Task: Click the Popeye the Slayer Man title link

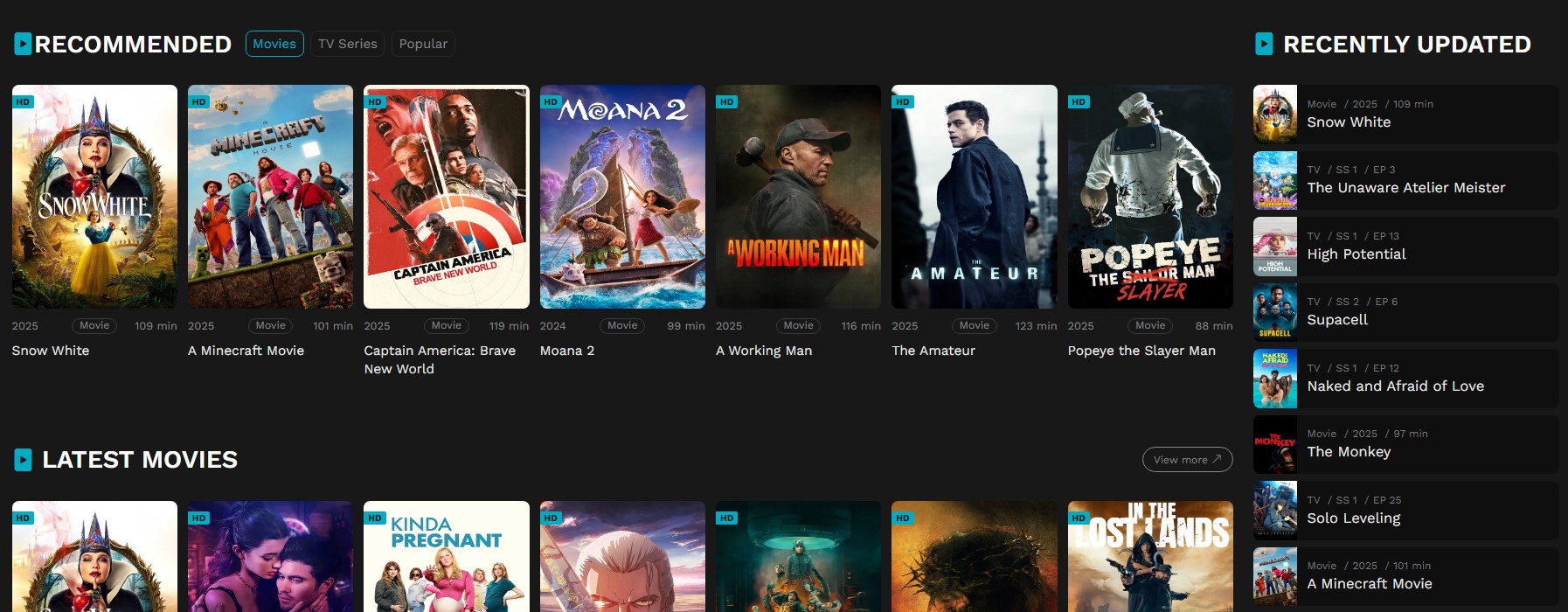Action: tap(1141, 351)
